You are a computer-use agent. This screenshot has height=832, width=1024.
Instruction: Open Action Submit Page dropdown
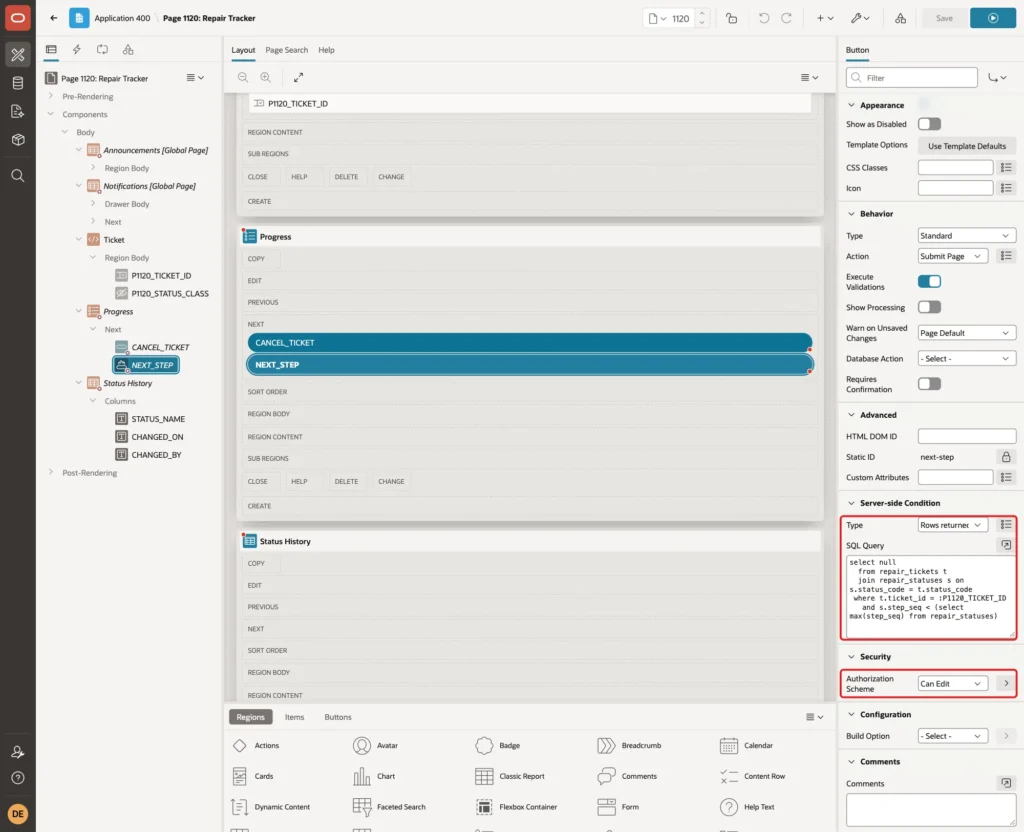pyautogui.click(x=952, y=256)
